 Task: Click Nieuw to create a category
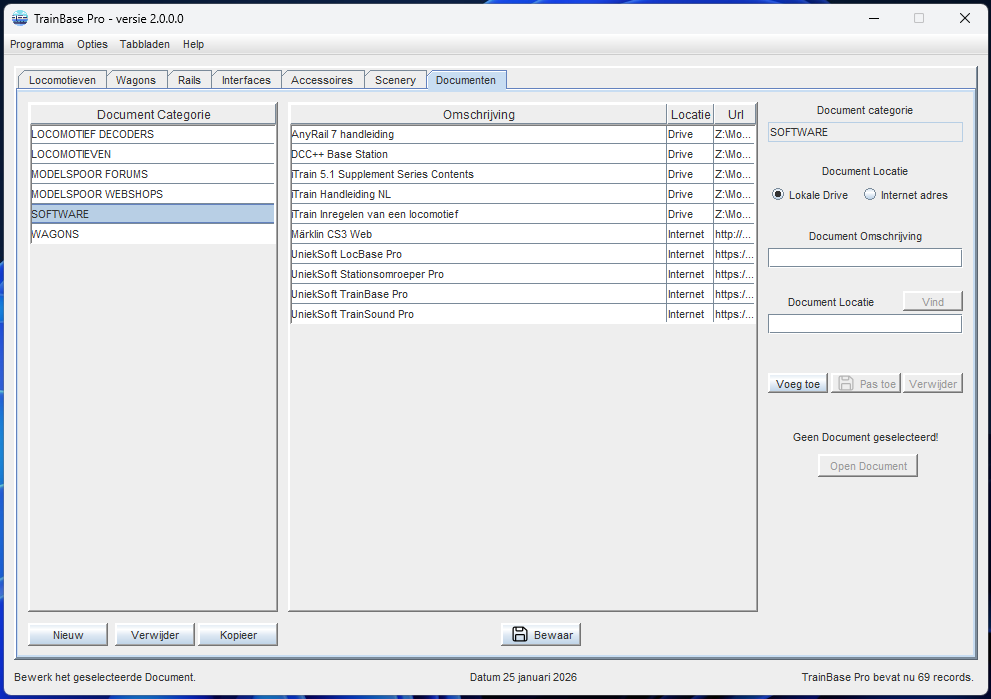tap(68, 635)
